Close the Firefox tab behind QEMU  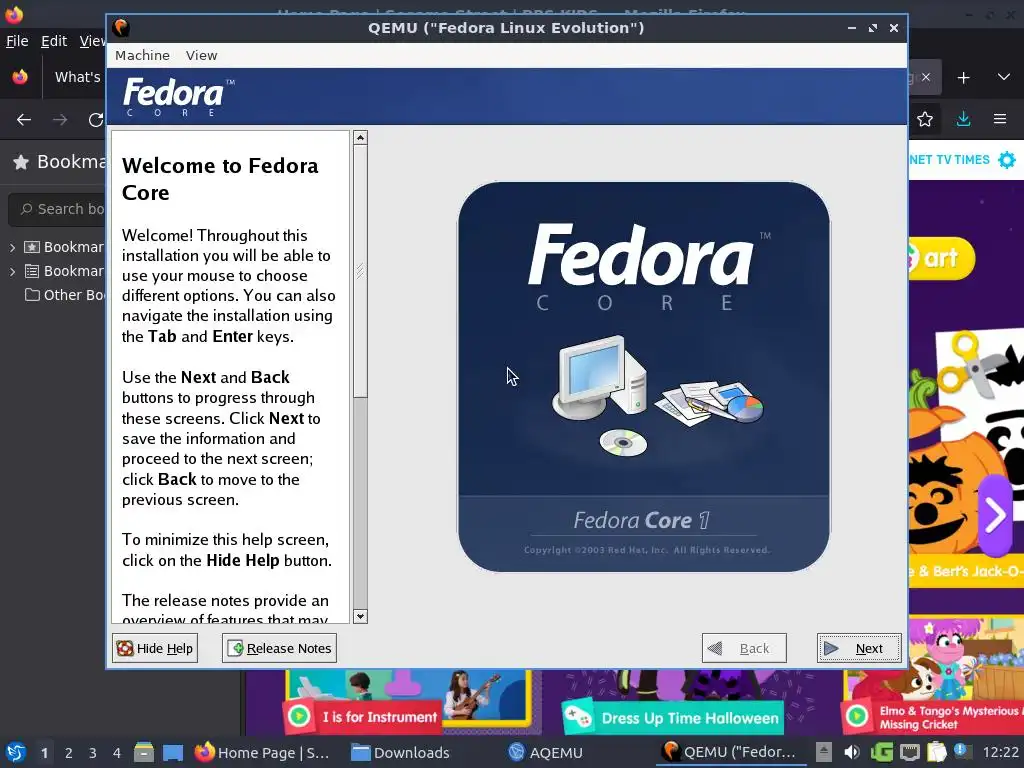[926, 77]
